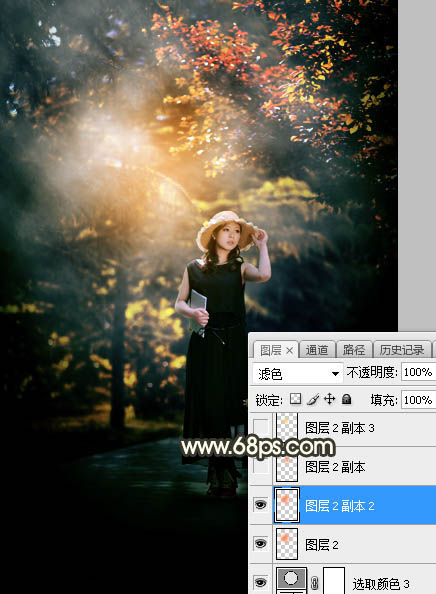
Task: Select layer named 选取颜色 3
Action: [x=381, y=584]
